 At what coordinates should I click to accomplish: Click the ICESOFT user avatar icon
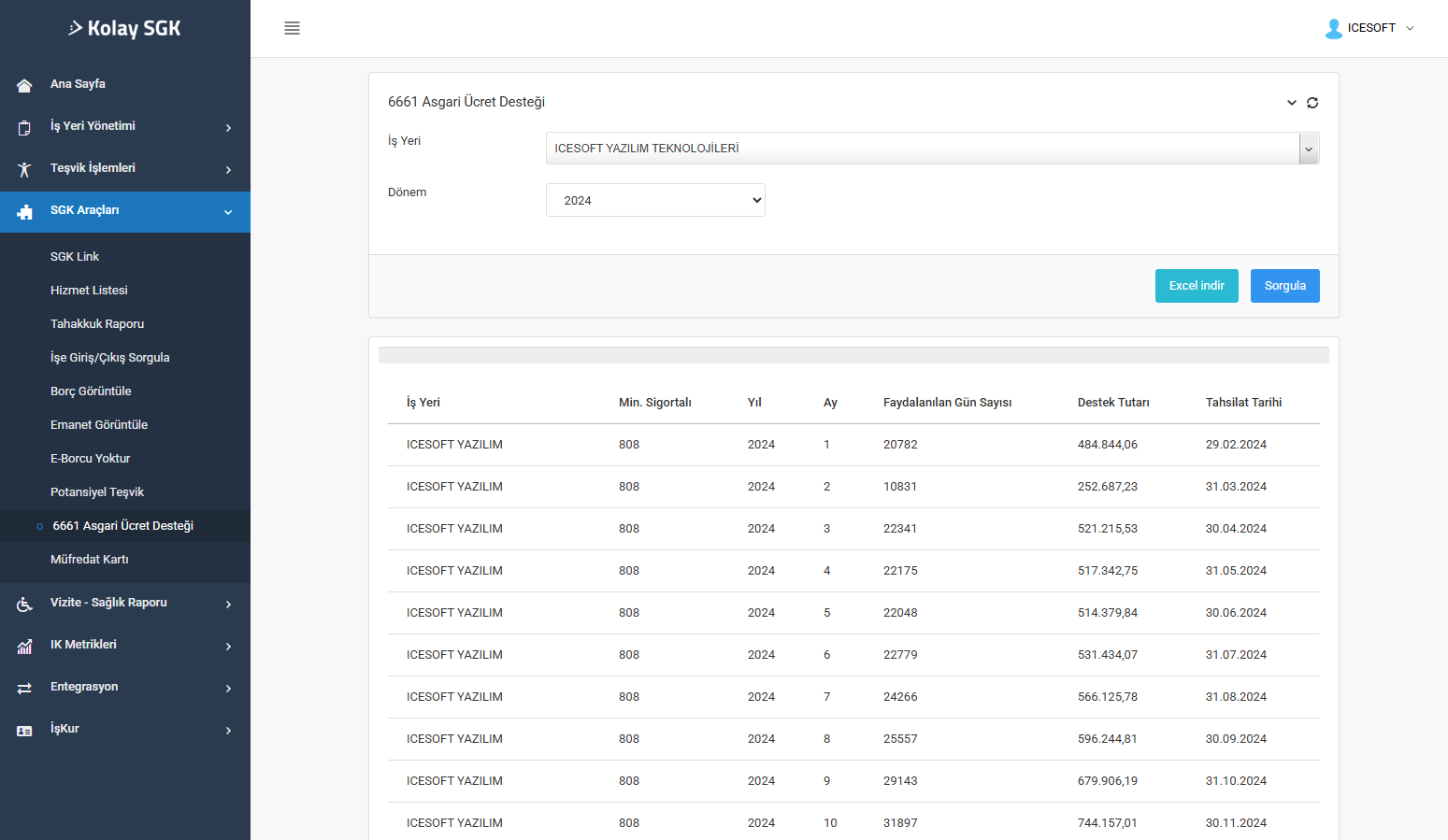point(1334,29)
